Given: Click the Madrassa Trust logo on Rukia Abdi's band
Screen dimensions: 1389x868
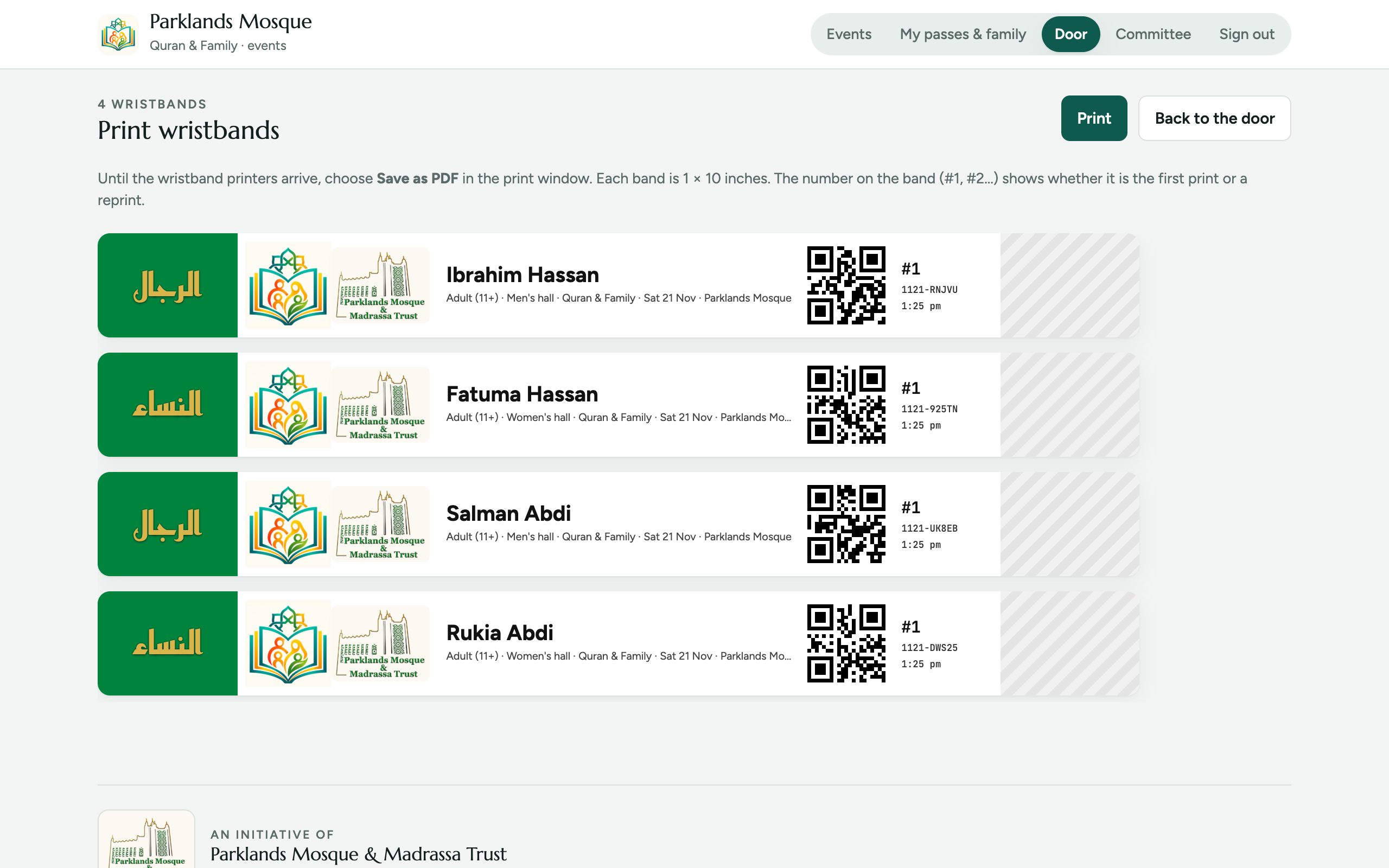Looking at the screenshot, I should click(x=381, y=643).
